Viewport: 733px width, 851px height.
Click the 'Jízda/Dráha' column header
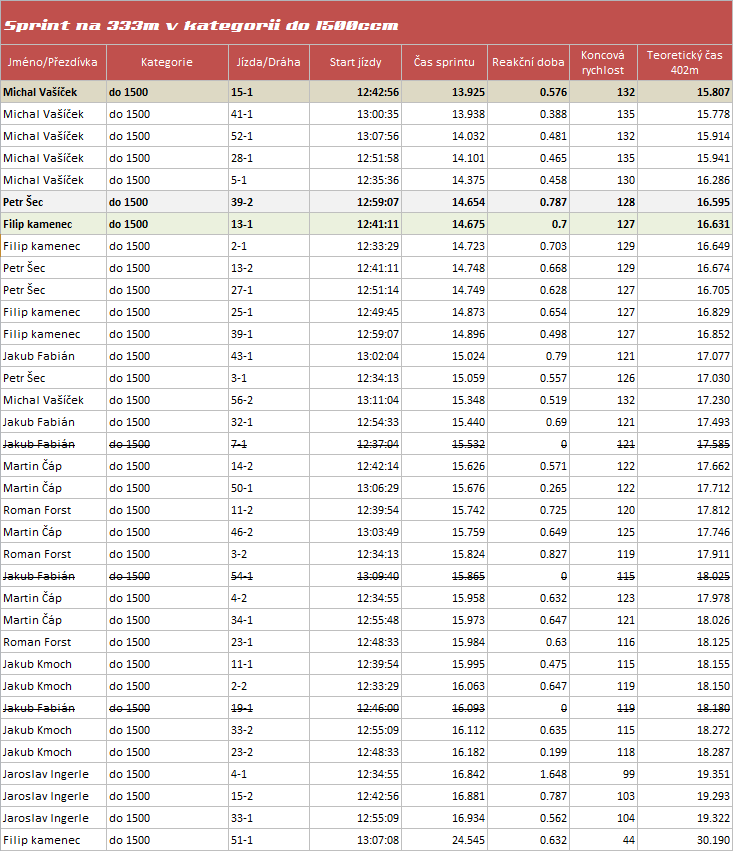[x=267, y=62]
